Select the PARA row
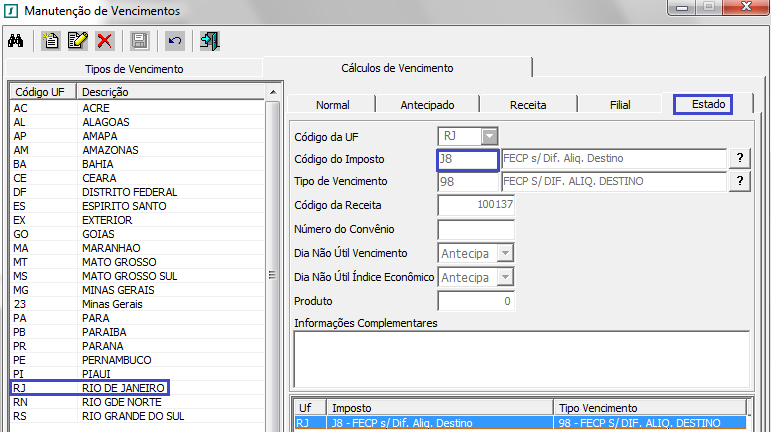 tap(137, 318)
